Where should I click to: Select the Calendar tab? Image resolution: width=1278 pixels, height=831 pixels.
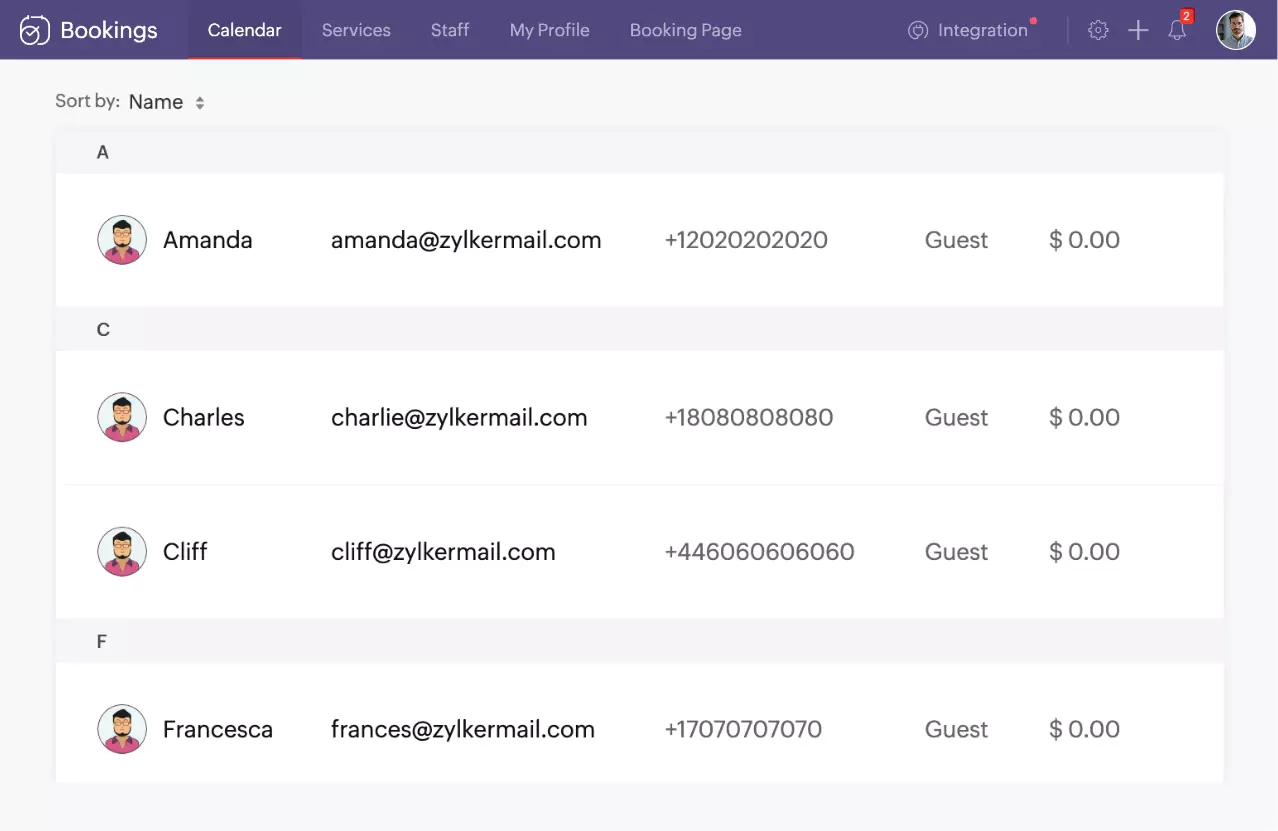point(245,30)
